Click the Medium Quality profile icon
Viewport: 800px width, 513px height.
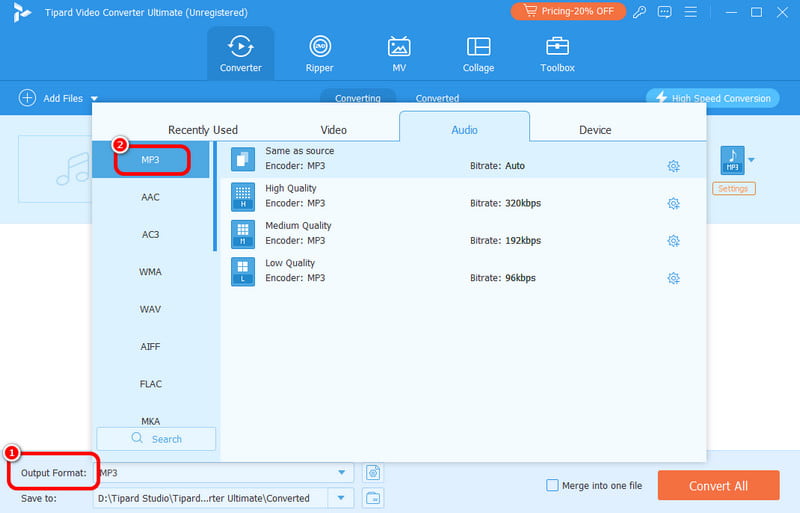click(x=243, y=234)
